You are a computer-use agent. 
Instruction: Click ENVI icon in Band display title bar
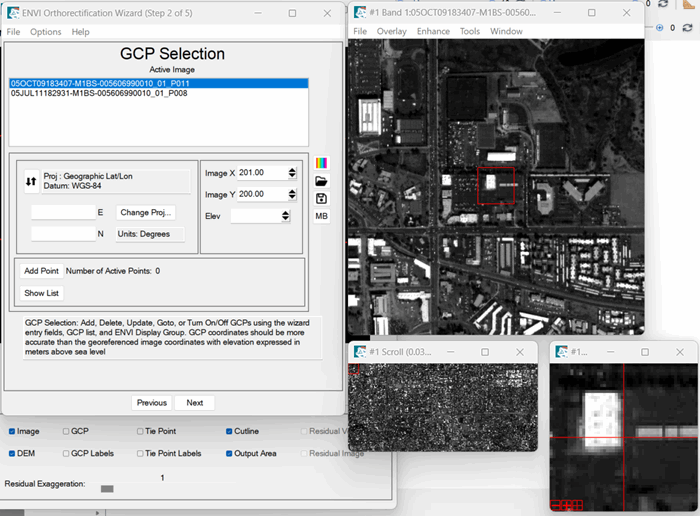(x=360, y=13)
